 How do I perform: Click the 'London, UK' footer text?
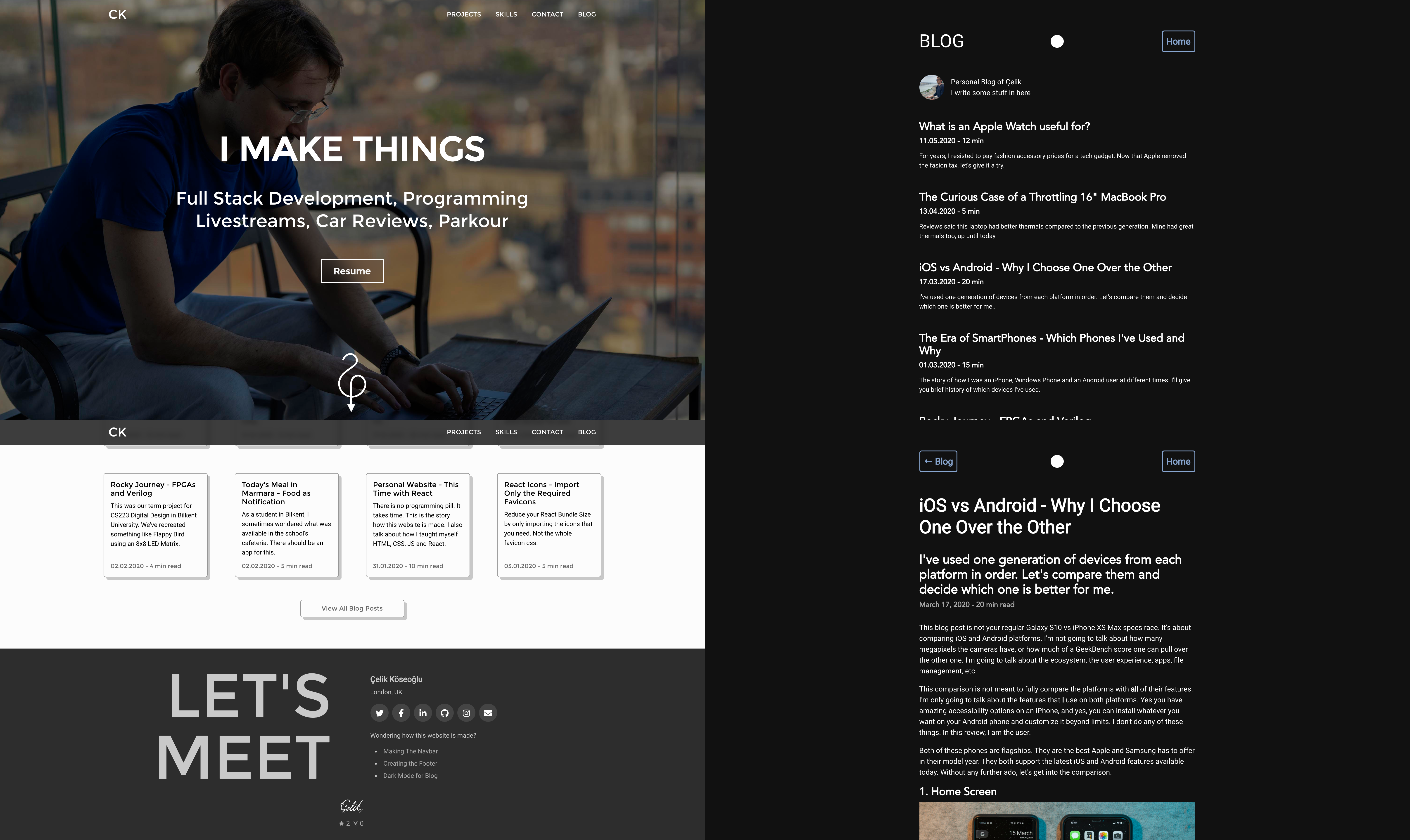click(x=386, y=692)
